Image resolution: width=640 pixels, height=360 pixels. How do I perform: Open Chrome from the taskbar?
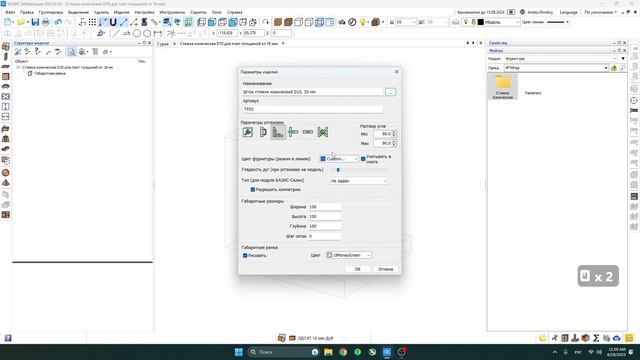coord(343,352)
